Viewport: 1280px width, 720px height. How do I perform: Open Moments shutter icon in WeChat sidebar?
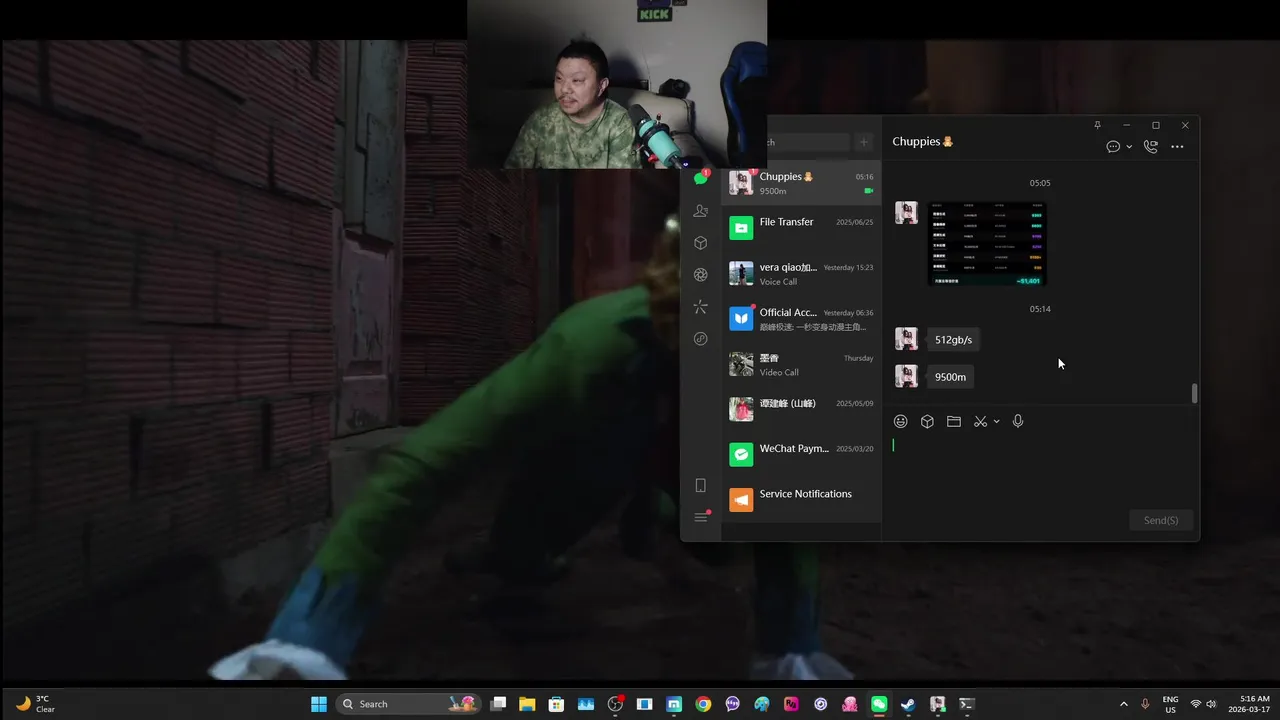(x=700, y=275)
